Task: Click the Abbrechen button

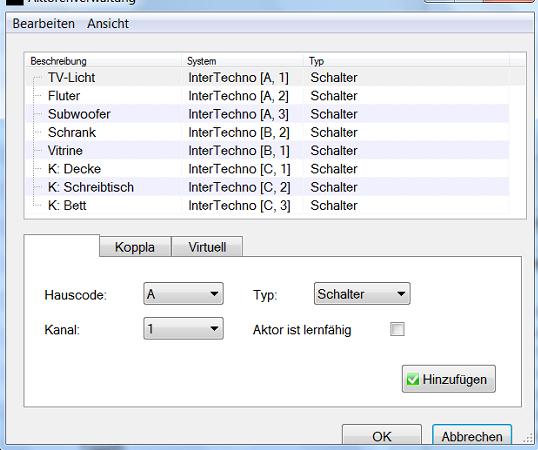Action: (472, 436)
